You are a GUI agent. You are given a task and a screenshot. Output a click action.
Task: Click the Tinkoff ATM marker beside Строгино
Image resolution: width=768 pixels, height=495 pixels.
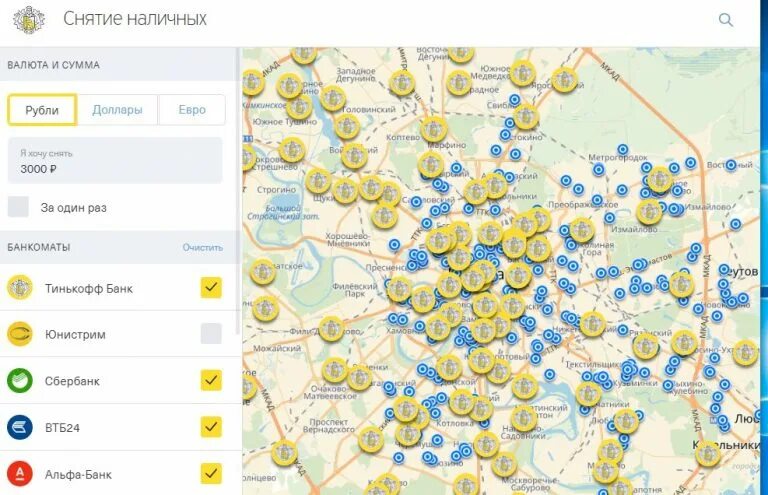click(318, 181)
